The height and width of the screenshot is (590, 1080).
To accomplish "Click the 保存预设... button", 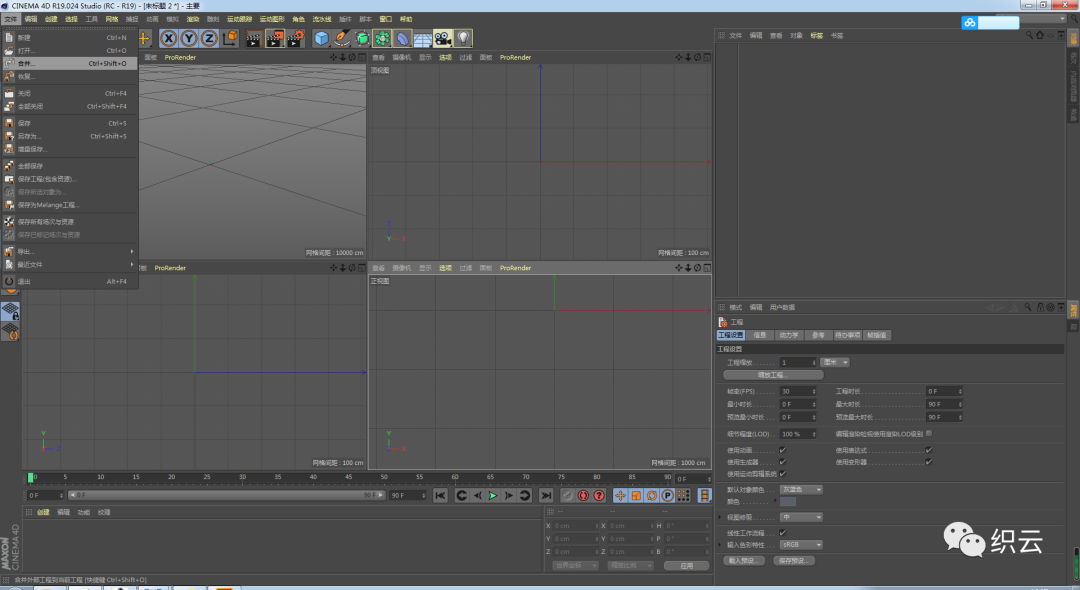I will [x=793, y=561].
